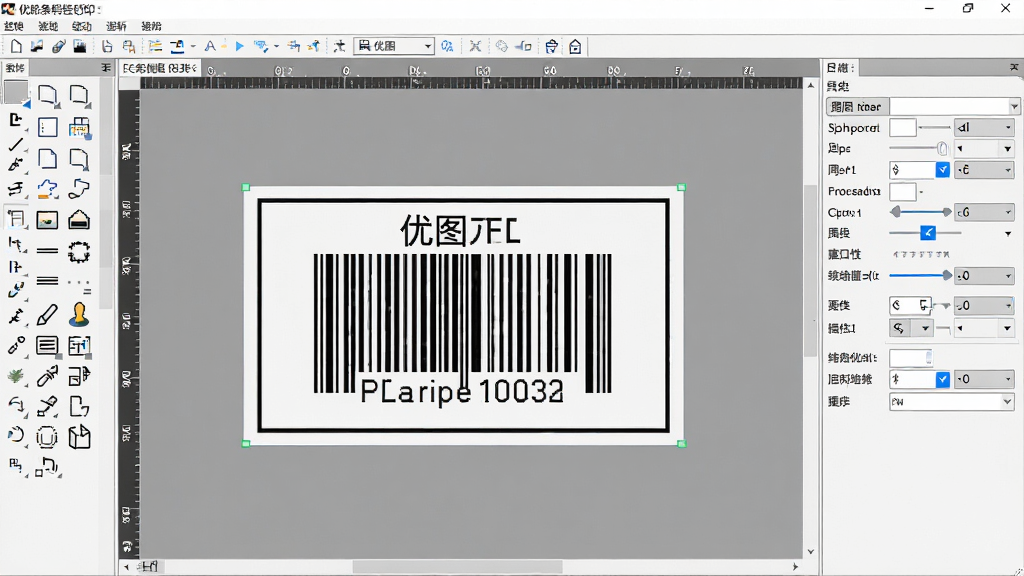1024x576 pixels.
Task: Select the green leaf tool
Action: (16, 376)
